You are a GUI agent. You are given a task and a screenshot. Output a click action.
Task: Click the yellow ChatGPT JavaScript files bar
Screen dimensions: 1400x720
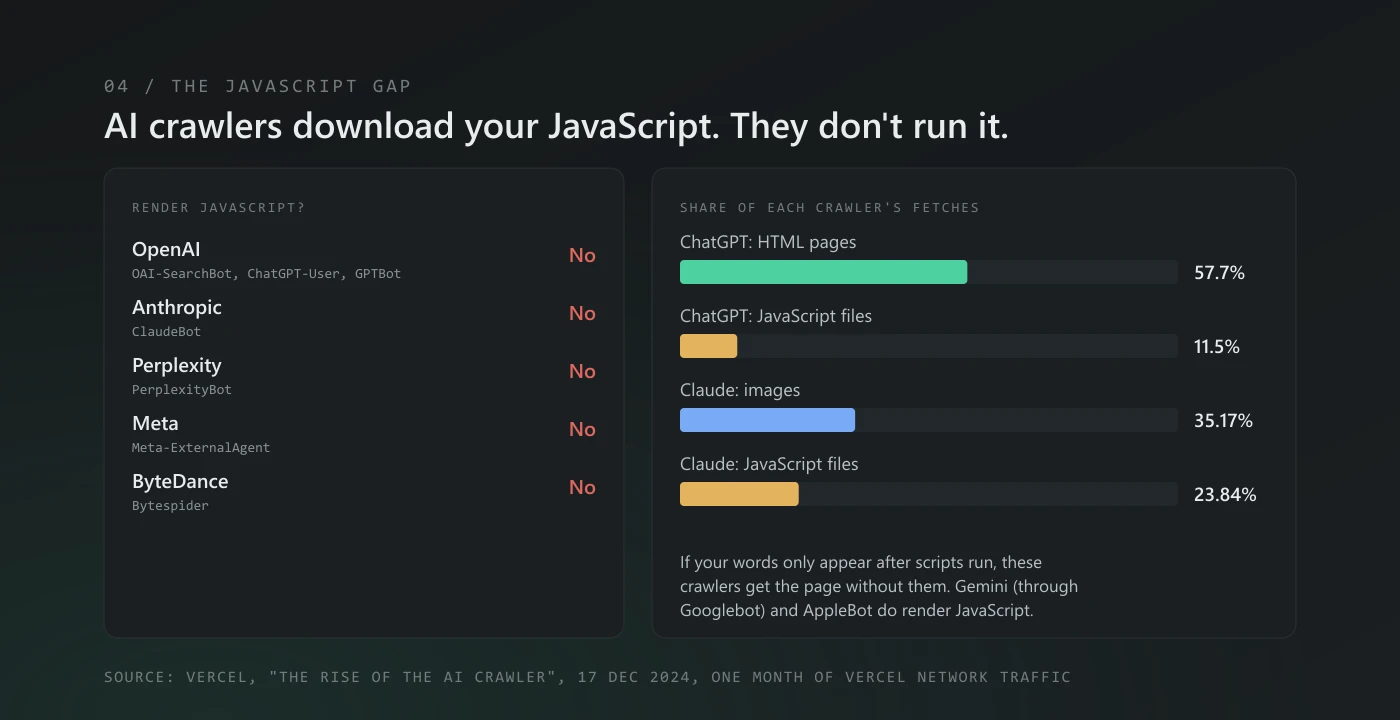click(x=708, y=346)
